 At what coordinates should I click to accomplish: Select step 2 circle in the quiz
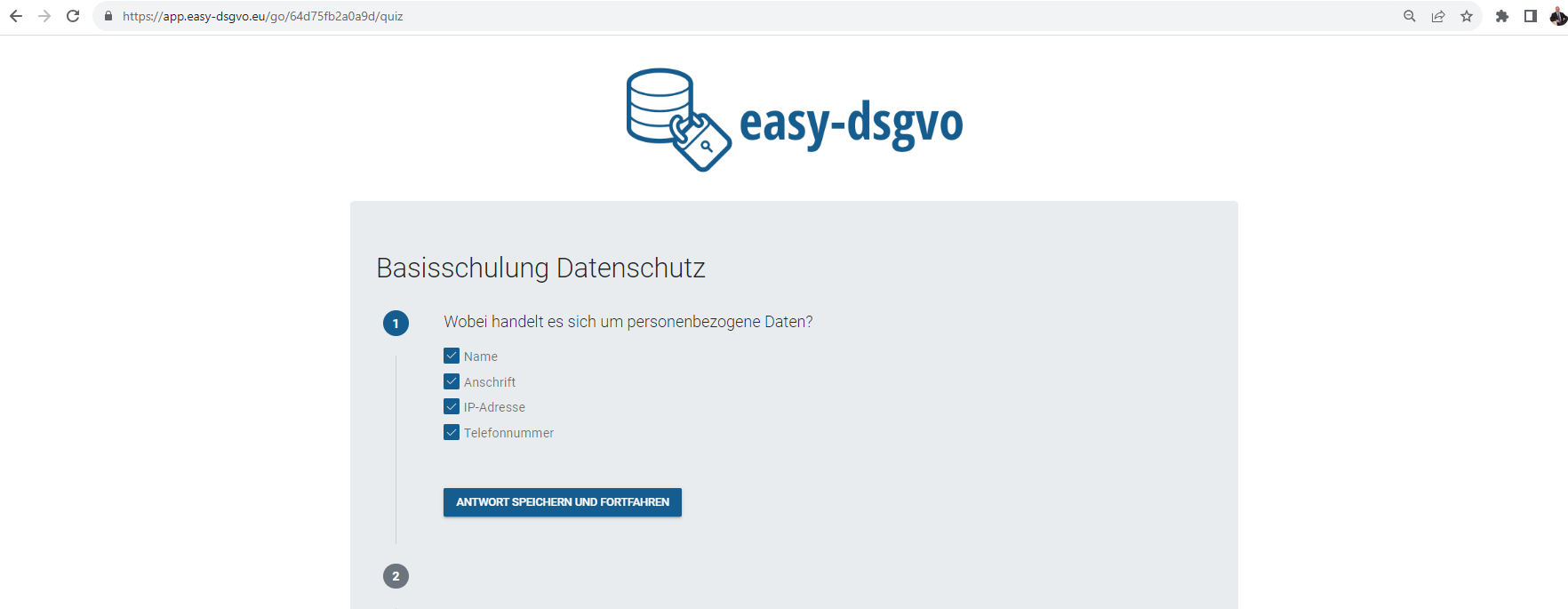point(396,576)
